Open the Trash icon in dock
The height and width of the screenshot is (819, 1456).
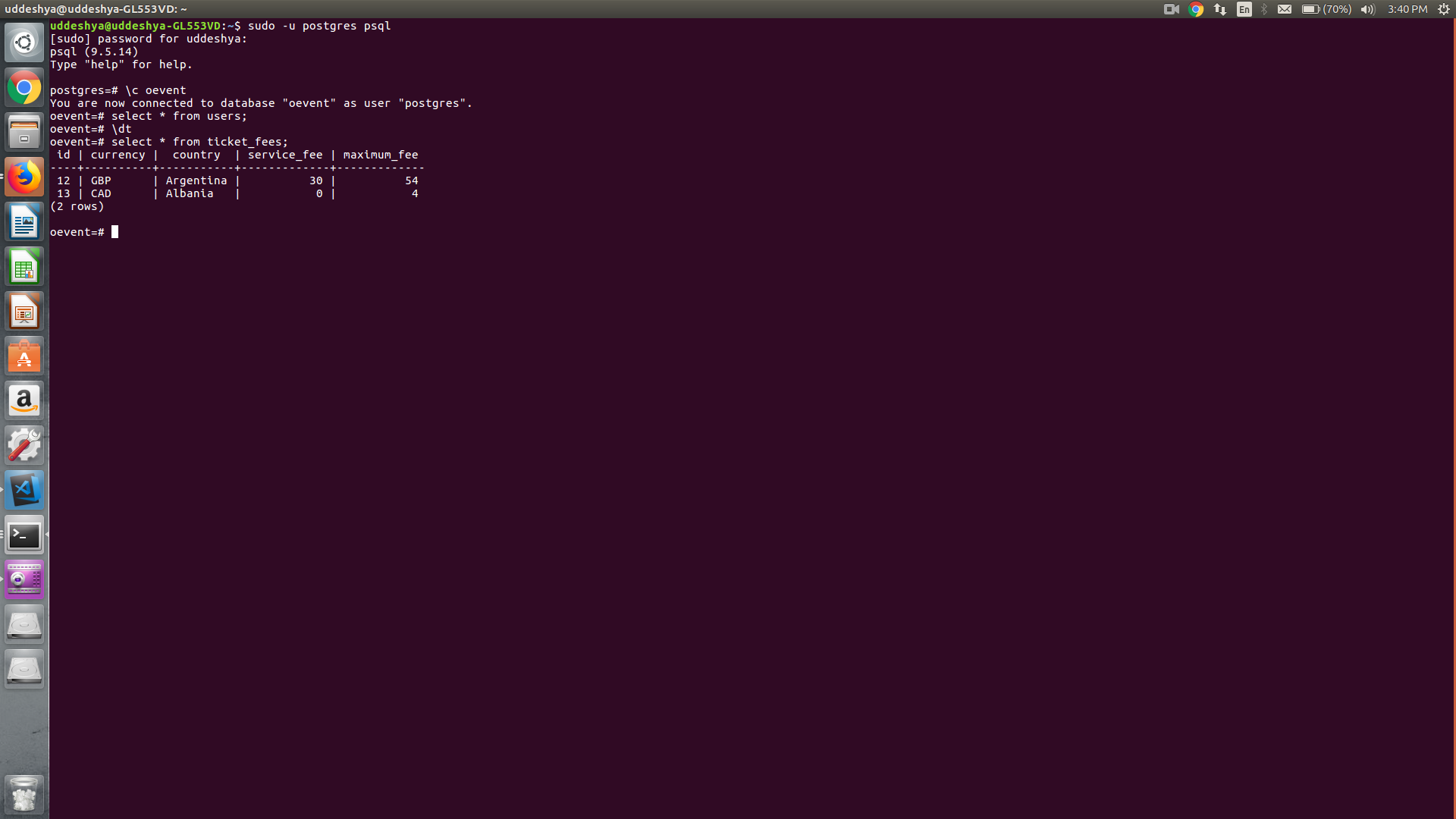coord(24,795)
